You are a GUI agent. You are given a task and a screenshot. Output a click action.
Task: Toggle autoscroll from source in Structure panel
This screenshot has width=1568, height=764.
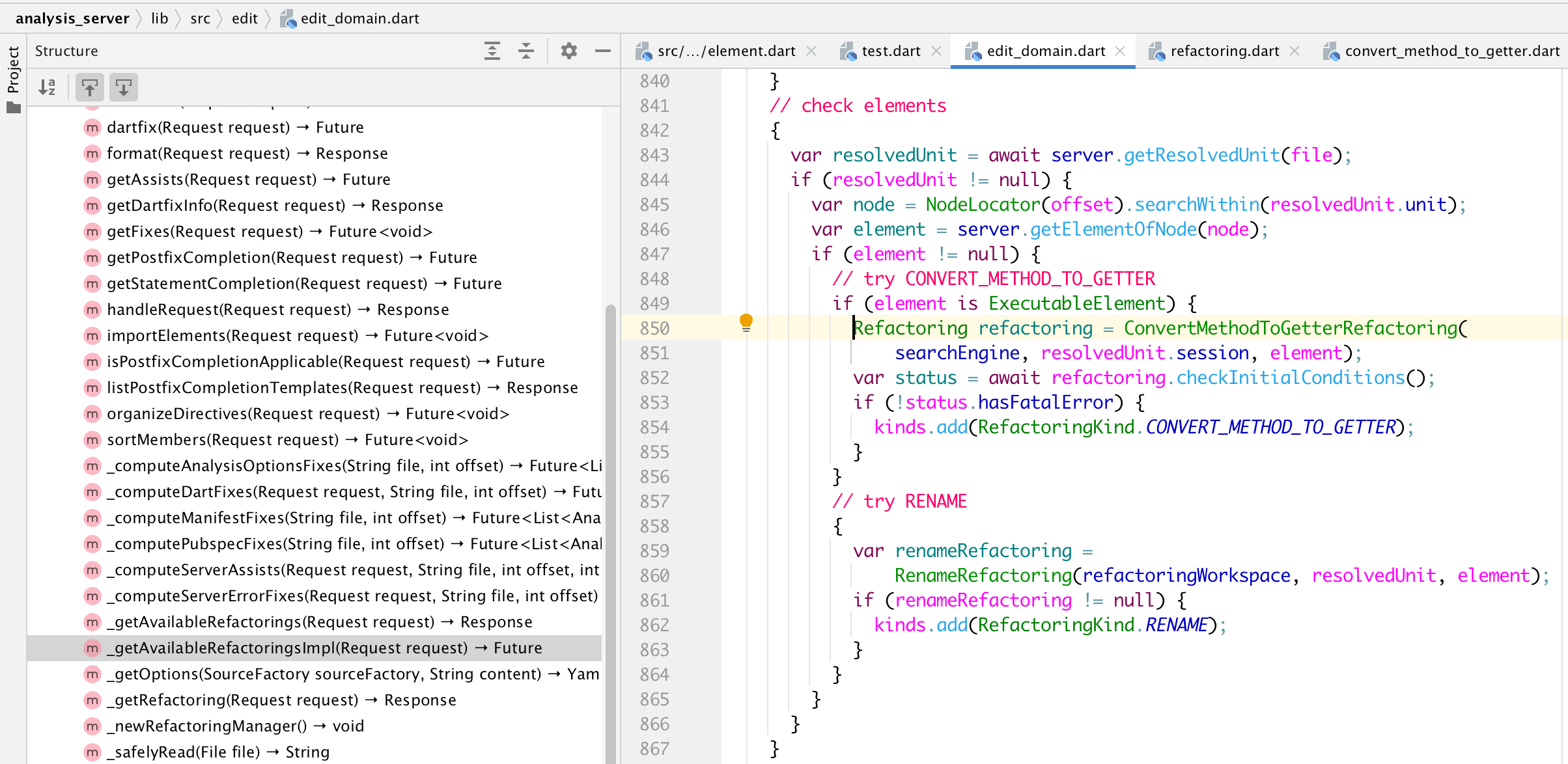123,87
